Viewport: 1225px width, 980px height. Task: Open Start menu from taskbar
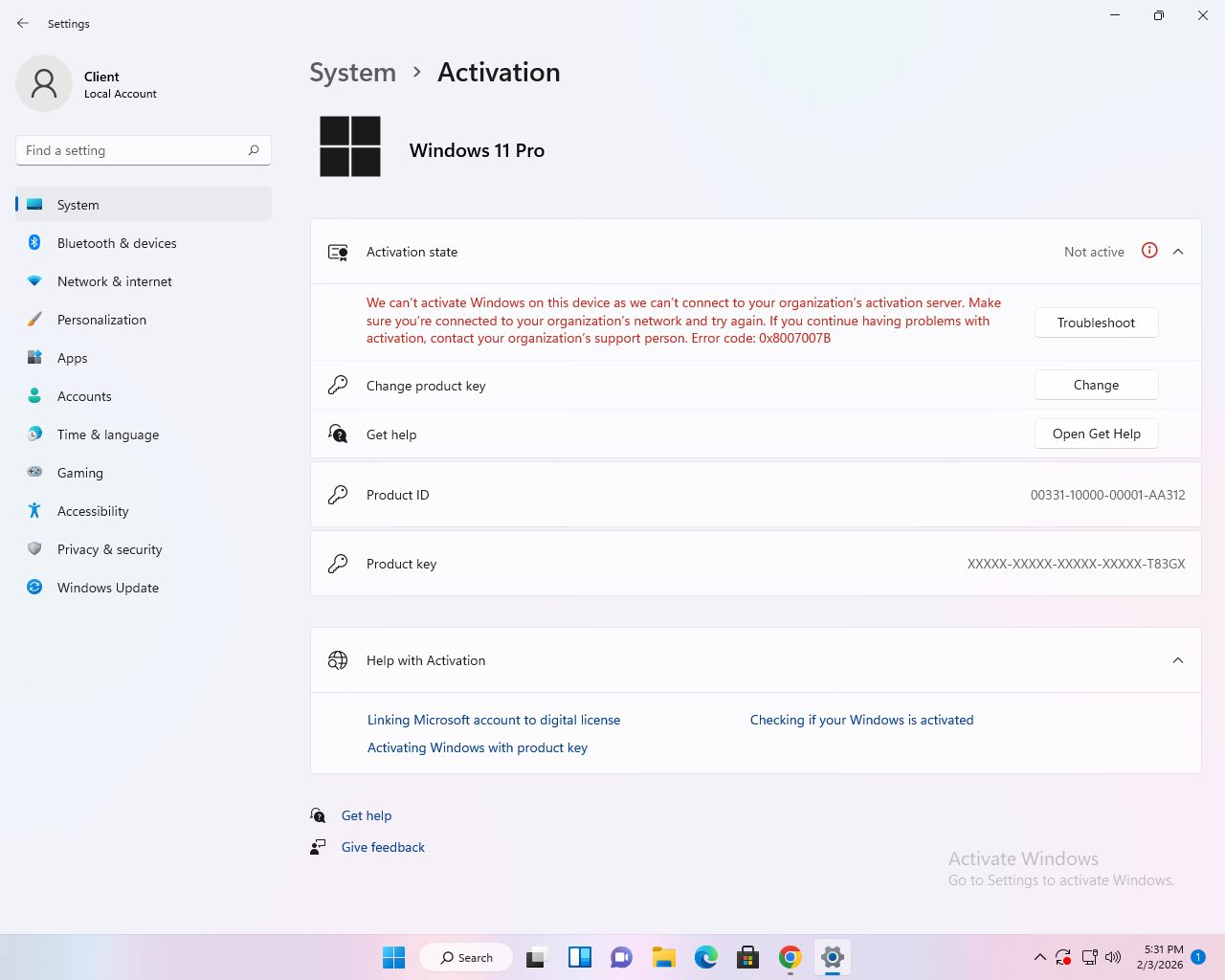[x=393, y=957]
